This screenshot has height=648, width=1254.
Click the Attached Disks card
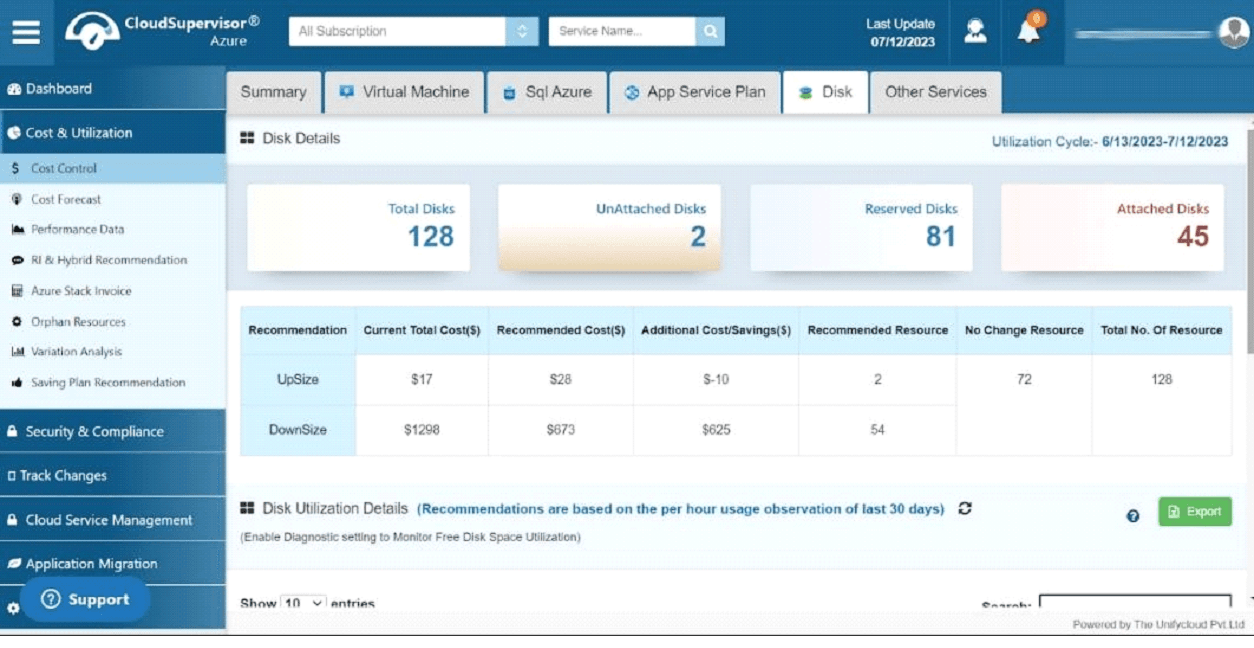pos(1112,227)
